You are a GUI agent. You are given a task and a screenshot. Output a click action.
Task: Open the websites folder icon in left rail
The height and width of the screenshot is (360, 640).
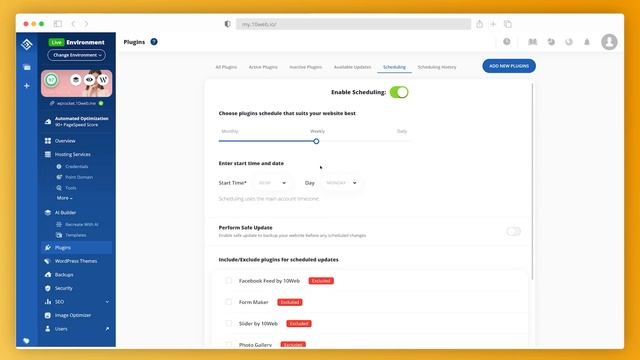(x=27, y=67)
